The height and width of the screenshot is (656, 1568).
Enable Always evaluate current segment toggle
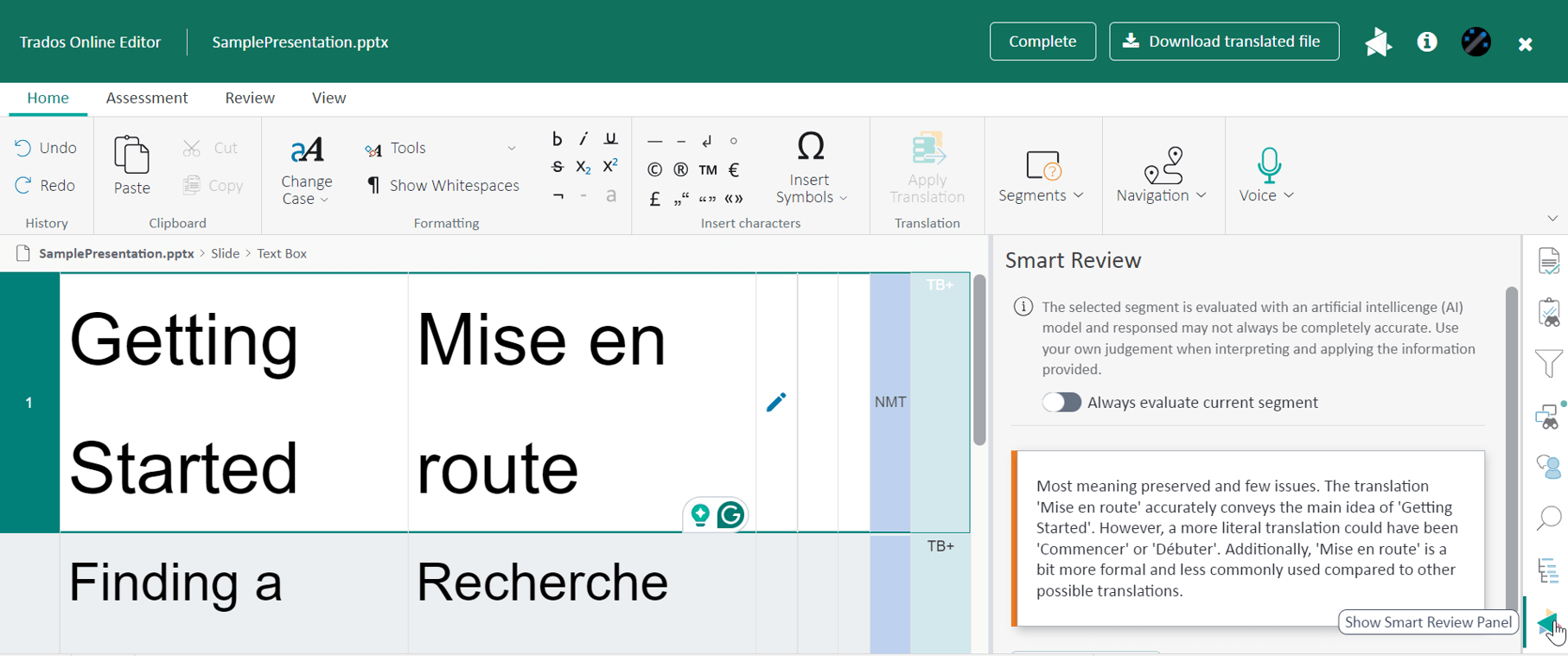click(1061, 403)
